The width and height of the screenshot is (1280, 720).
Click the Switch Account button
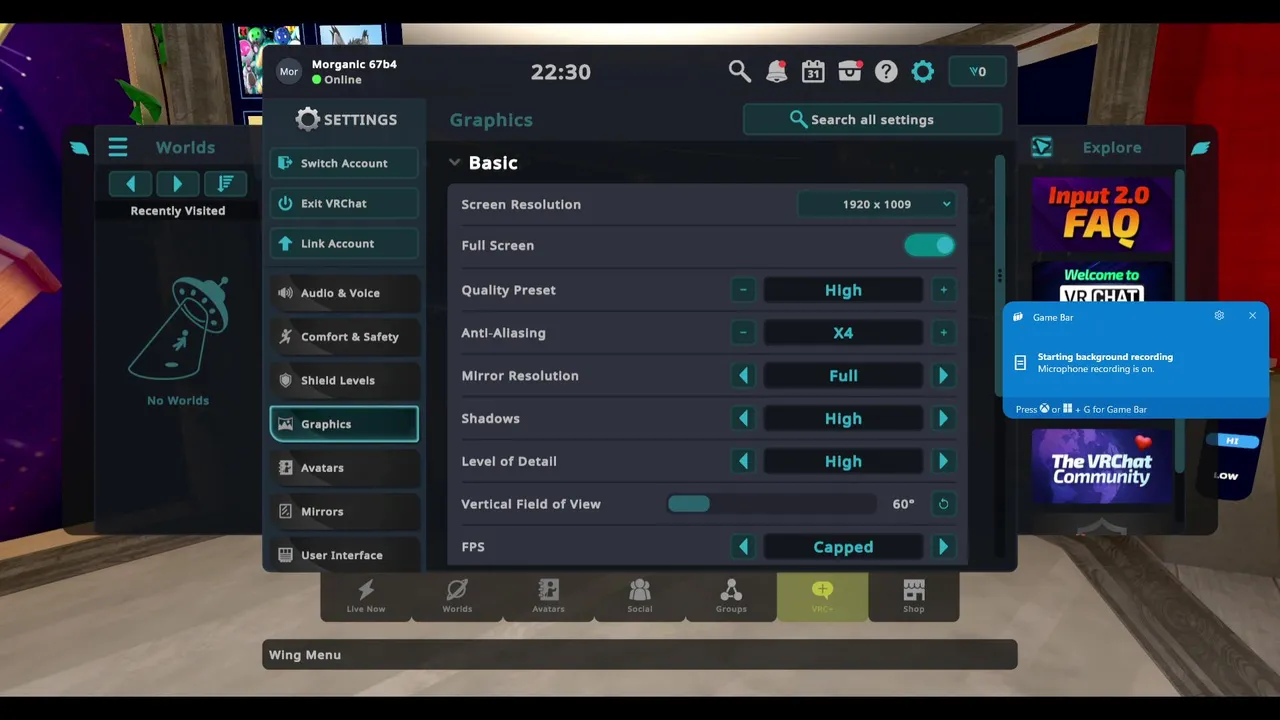pos(344,163)
